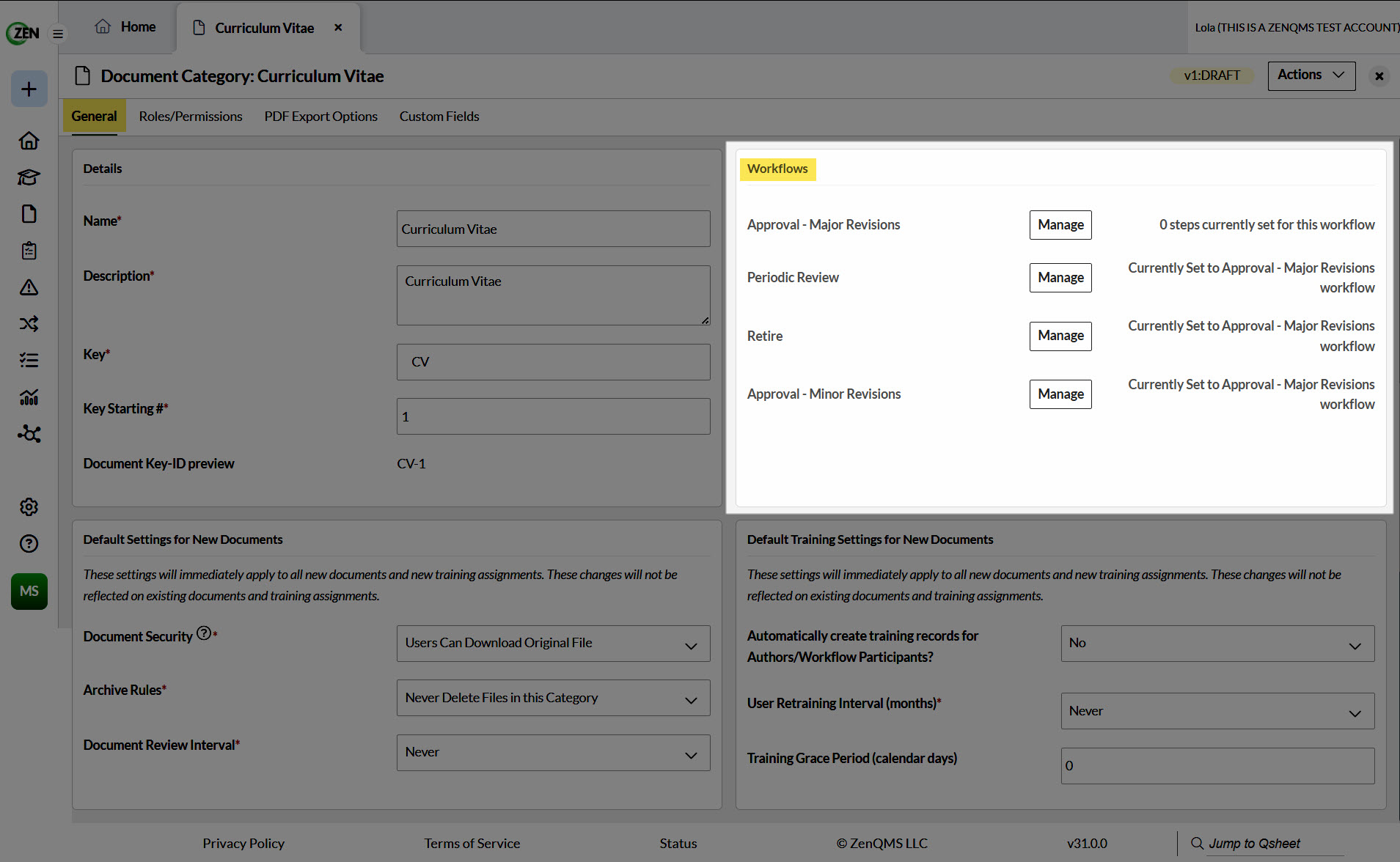This screenshot has height=862, width=1400.
Task: Click the Lola test account name
Action: 1296,28
